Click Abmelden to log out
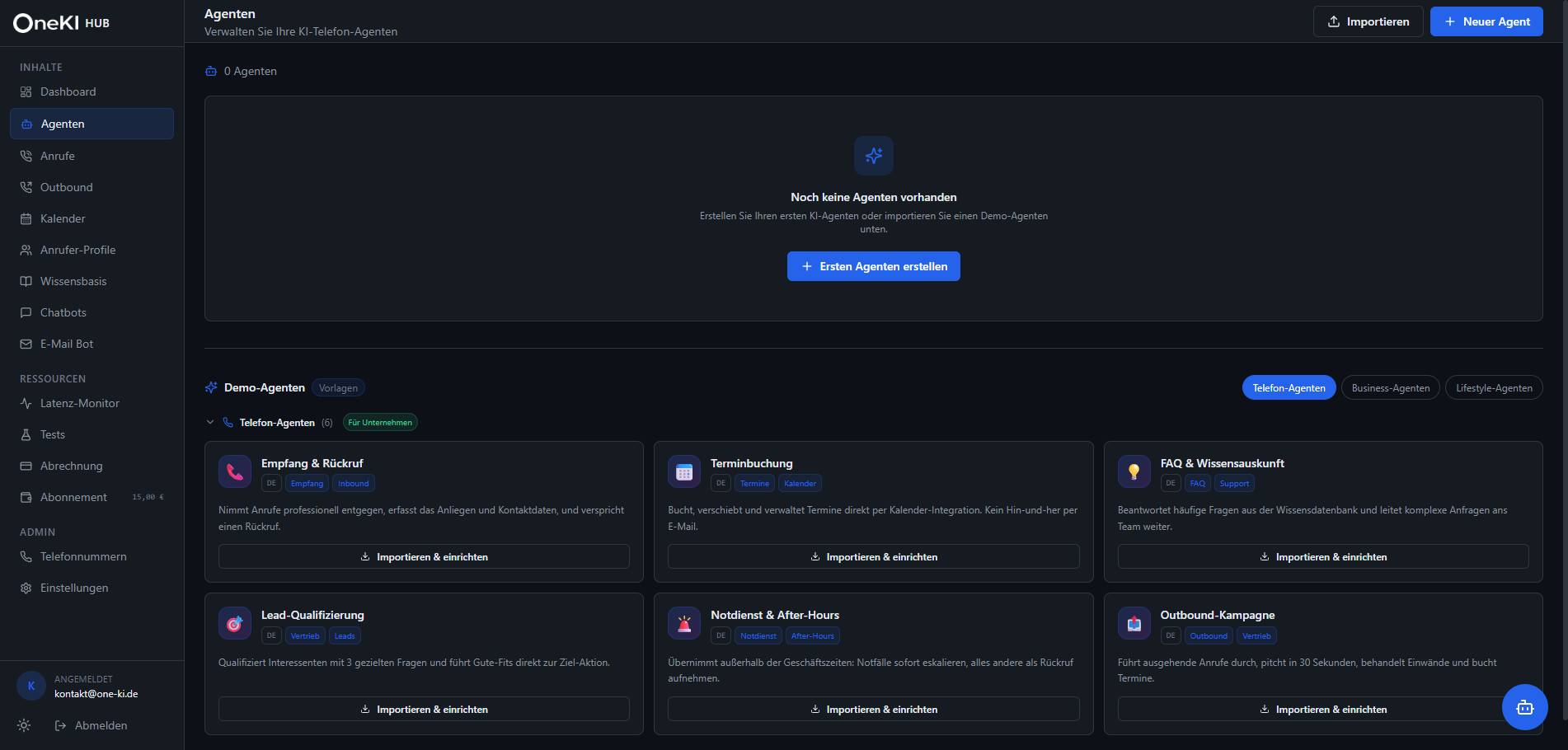The image size is (1568, 750). coord(92,725)
